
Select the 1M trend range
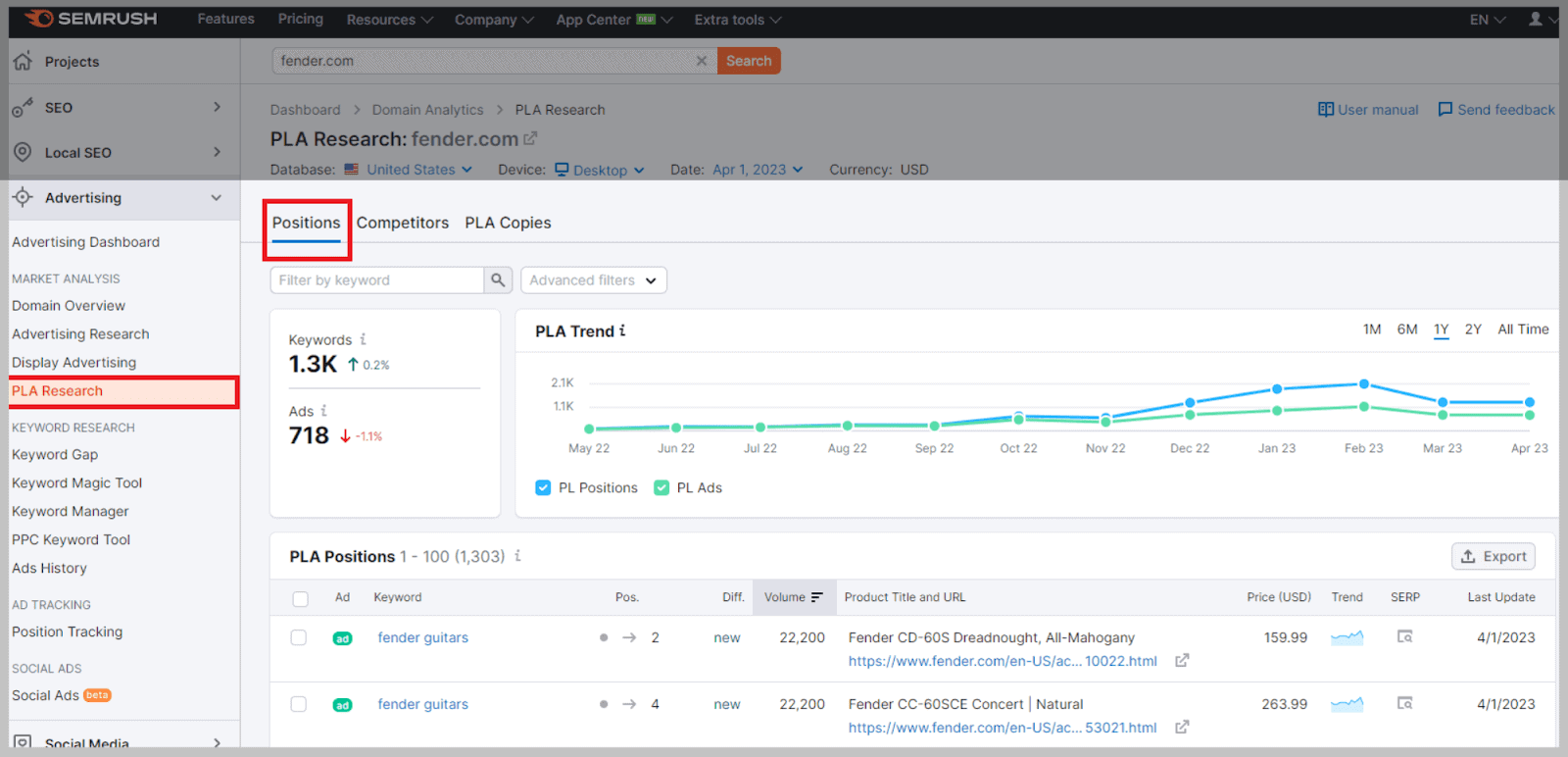pyautogui.click(x=1372, y=329)
